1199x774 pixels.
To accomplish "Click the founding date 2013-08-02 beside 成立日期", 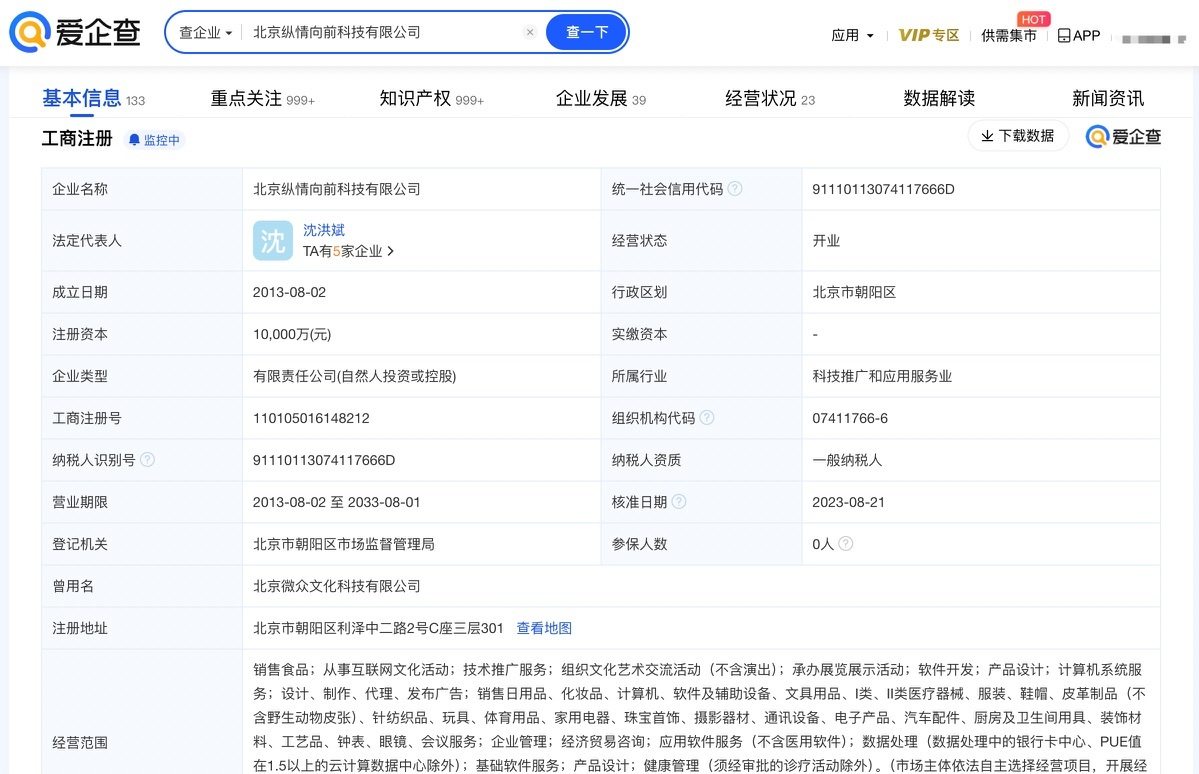I will click(x=289, y=292).
